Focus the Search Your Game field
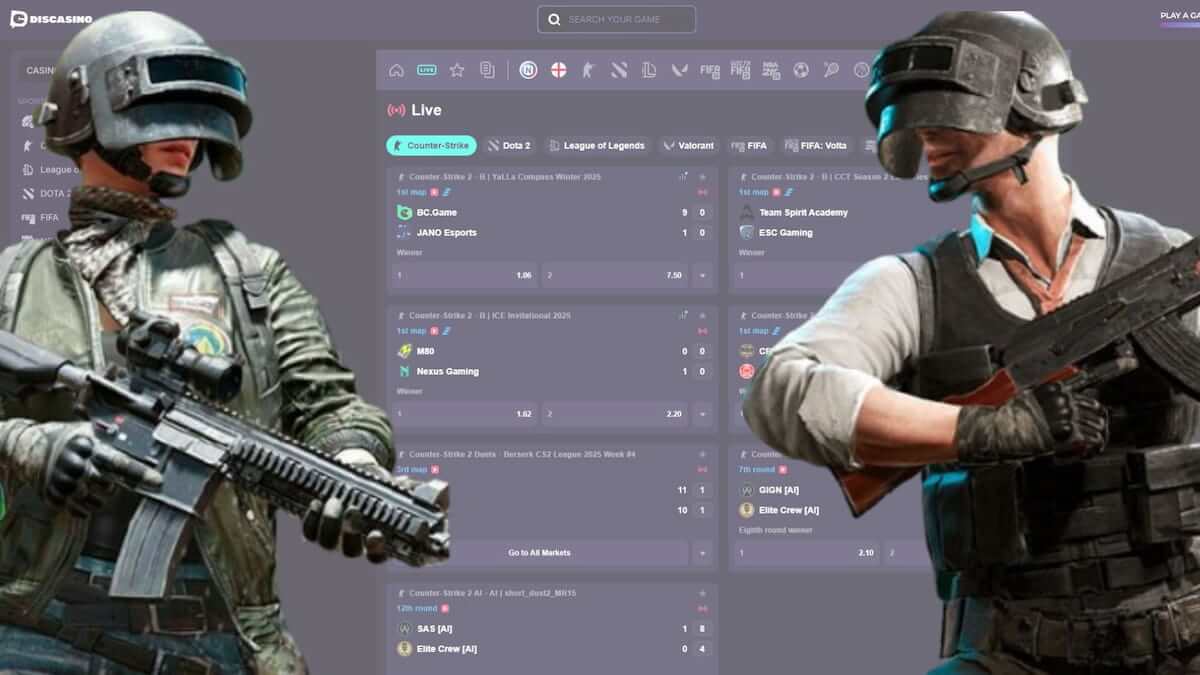Viewport: 1200px width, 675px height. [616, 19]
